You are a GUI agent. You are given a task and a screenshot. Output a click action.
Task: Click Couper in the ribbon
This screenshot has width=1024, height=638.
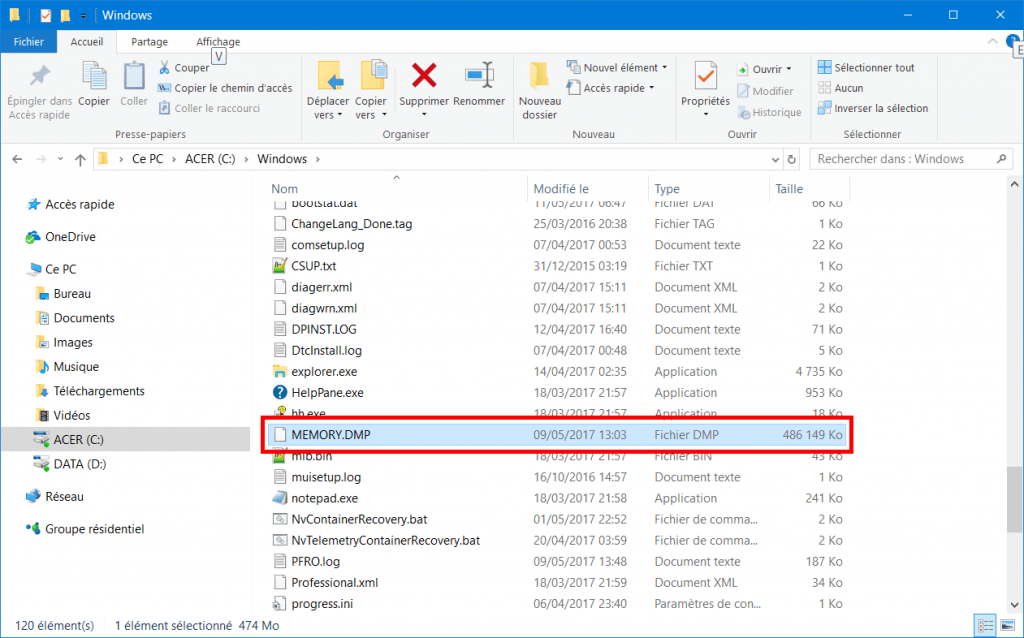click(x=184, y=67)
